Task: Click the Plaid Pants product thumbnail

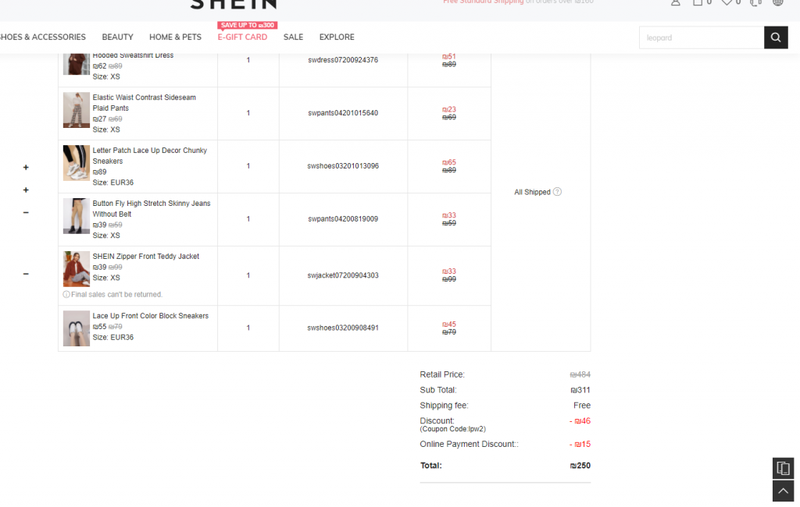Action: click(x=76, y=110)
